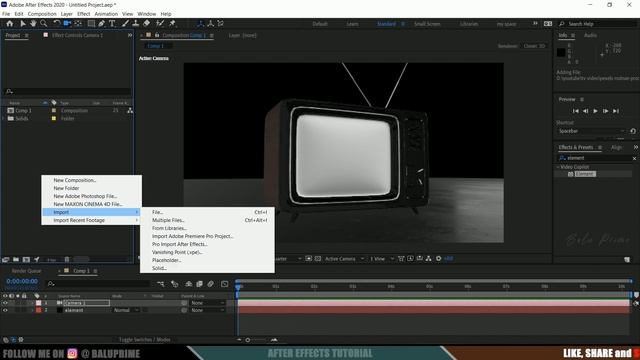This screenshot has width=640, height=360.
Task: Expand the element layer properties
Action: pos(32,310)
